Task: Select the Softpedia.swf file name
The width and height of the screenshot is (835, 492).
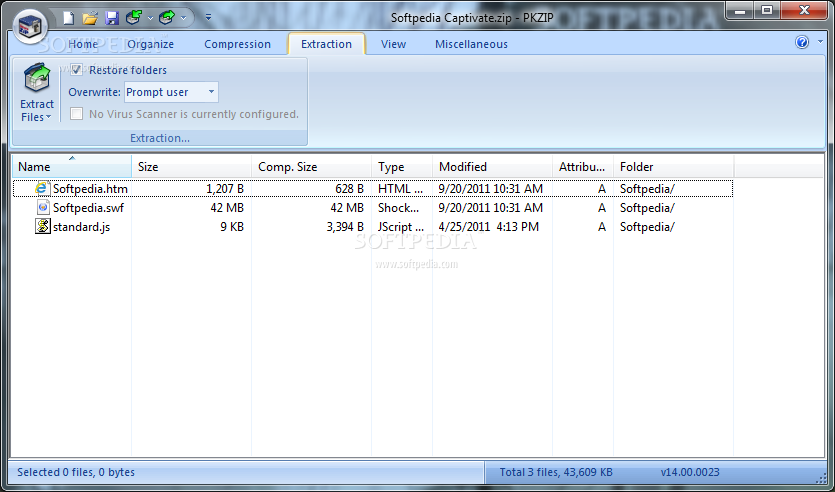Action: (88, 208)
